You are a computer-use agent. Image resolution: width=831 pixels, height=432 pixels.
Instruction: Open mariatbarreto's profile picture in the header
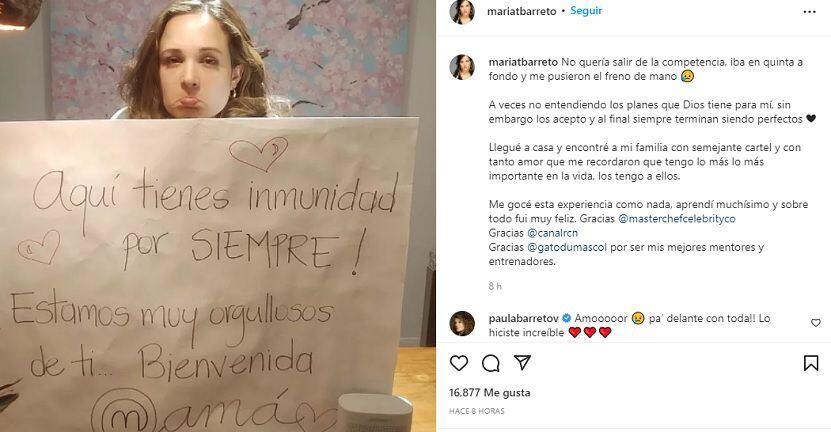[462, 12]
